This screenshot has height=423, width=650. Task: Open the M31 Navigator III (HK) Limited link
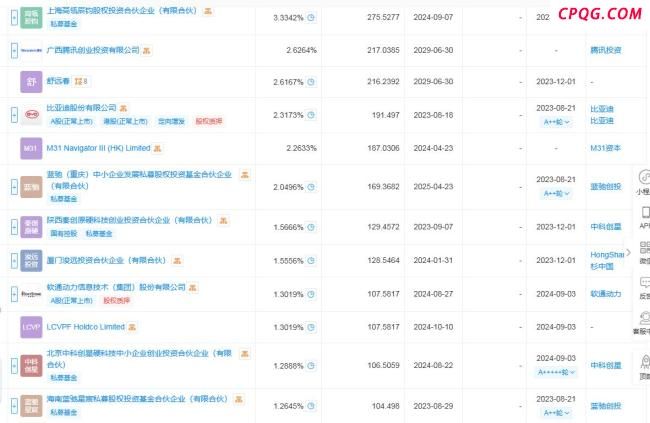(x=98, y=148)
